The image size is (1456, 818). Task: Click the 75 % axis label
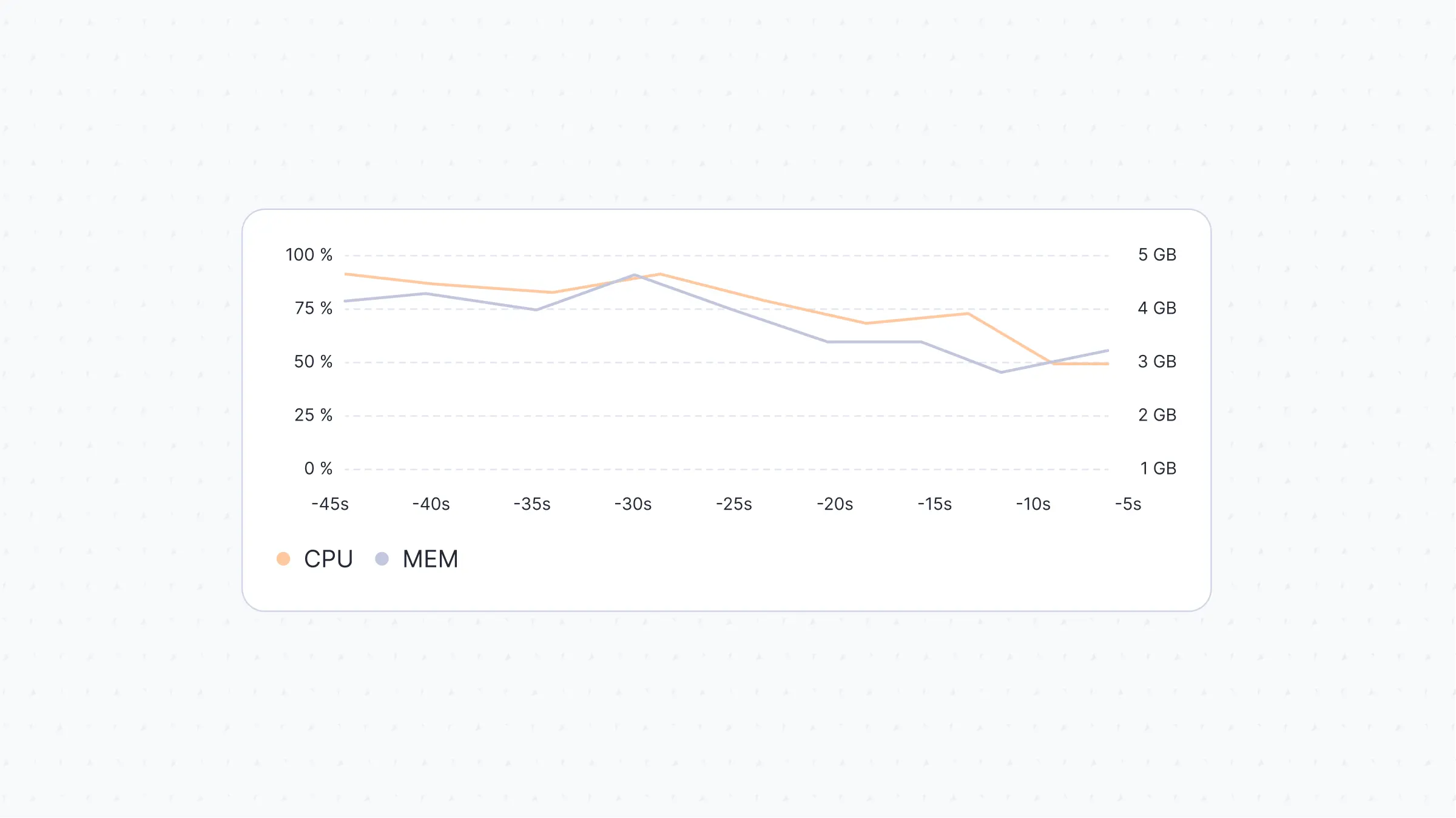click(313, 308)
